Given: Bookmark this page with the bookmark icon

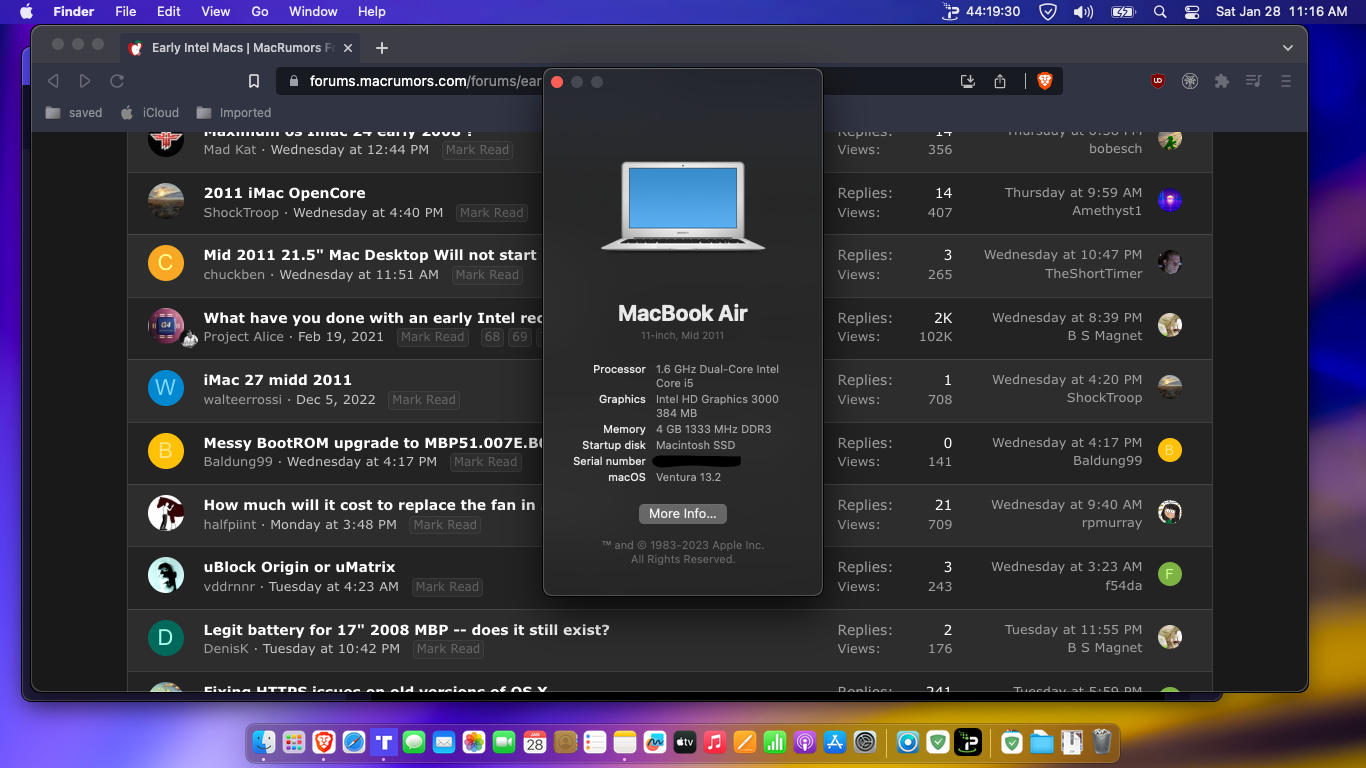Looking at the screenshot, I should click(x=254, y=81).
